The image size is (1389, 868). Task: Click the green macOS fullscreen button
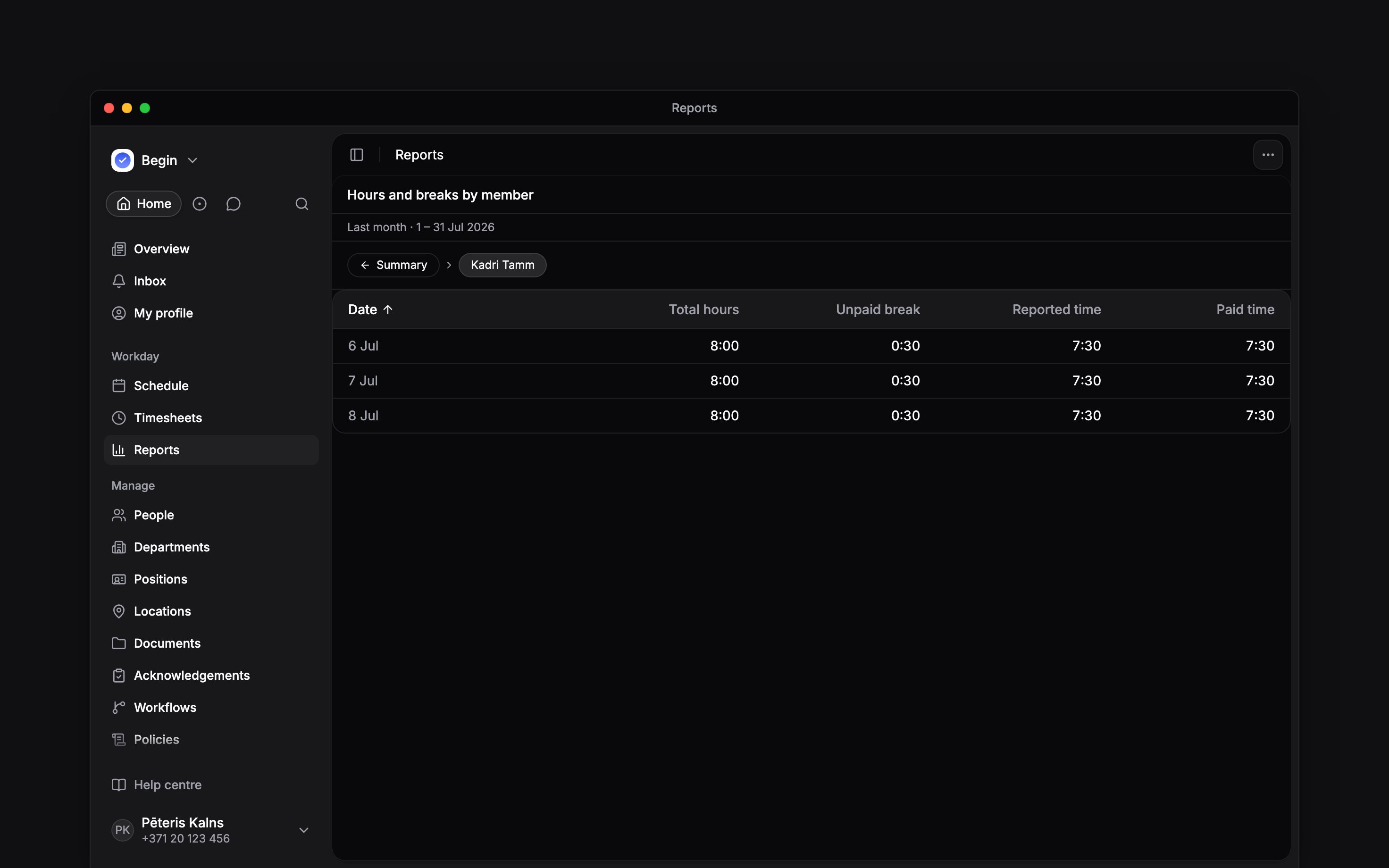click(x=145, y=108)
